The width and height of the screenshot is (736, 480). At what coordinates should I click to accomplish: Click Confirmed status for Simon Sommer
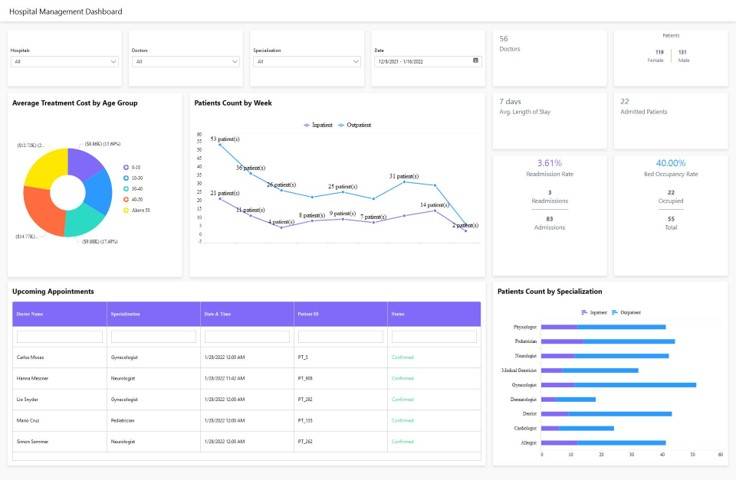click(403, 442)
